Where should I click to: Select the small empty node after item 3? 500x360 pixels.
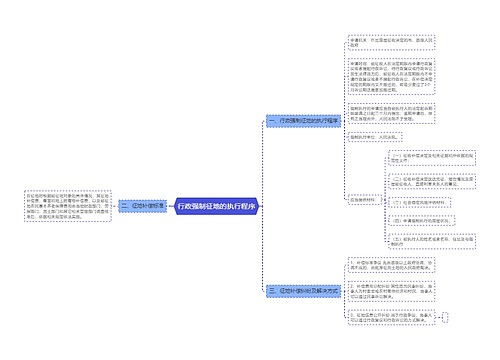[x=445, y=317]
